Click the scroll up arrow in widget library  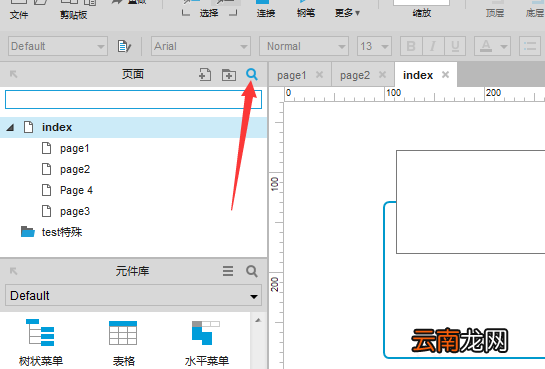pyautogui.click(x=258, y=320)
